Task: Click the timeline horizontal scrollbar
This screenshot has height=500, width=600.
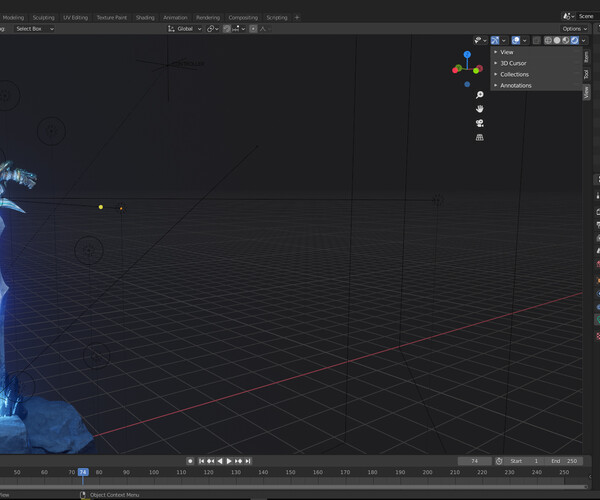Action: pos(293,487)
